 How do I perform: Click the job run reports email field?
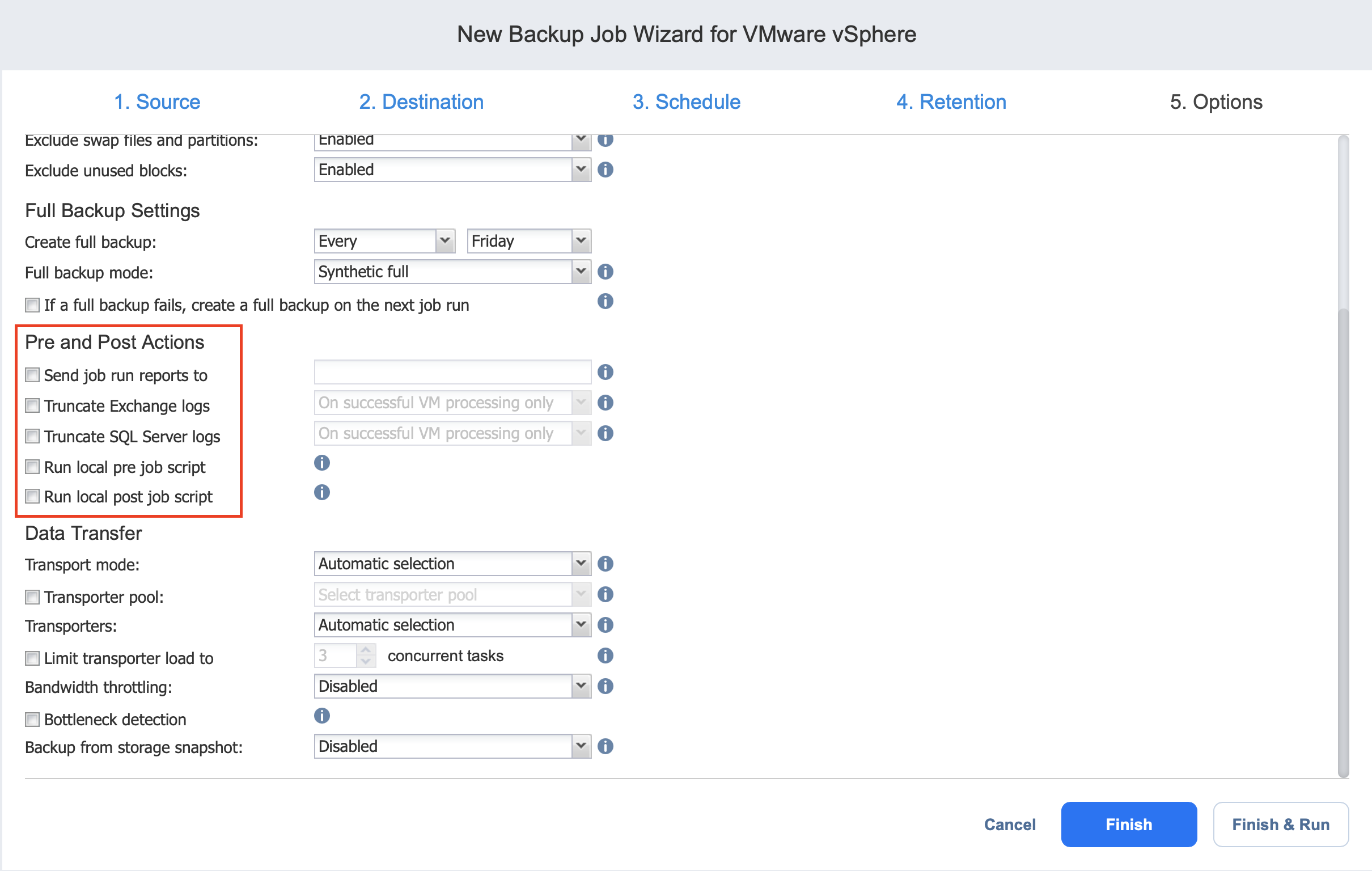click(452, 372)
